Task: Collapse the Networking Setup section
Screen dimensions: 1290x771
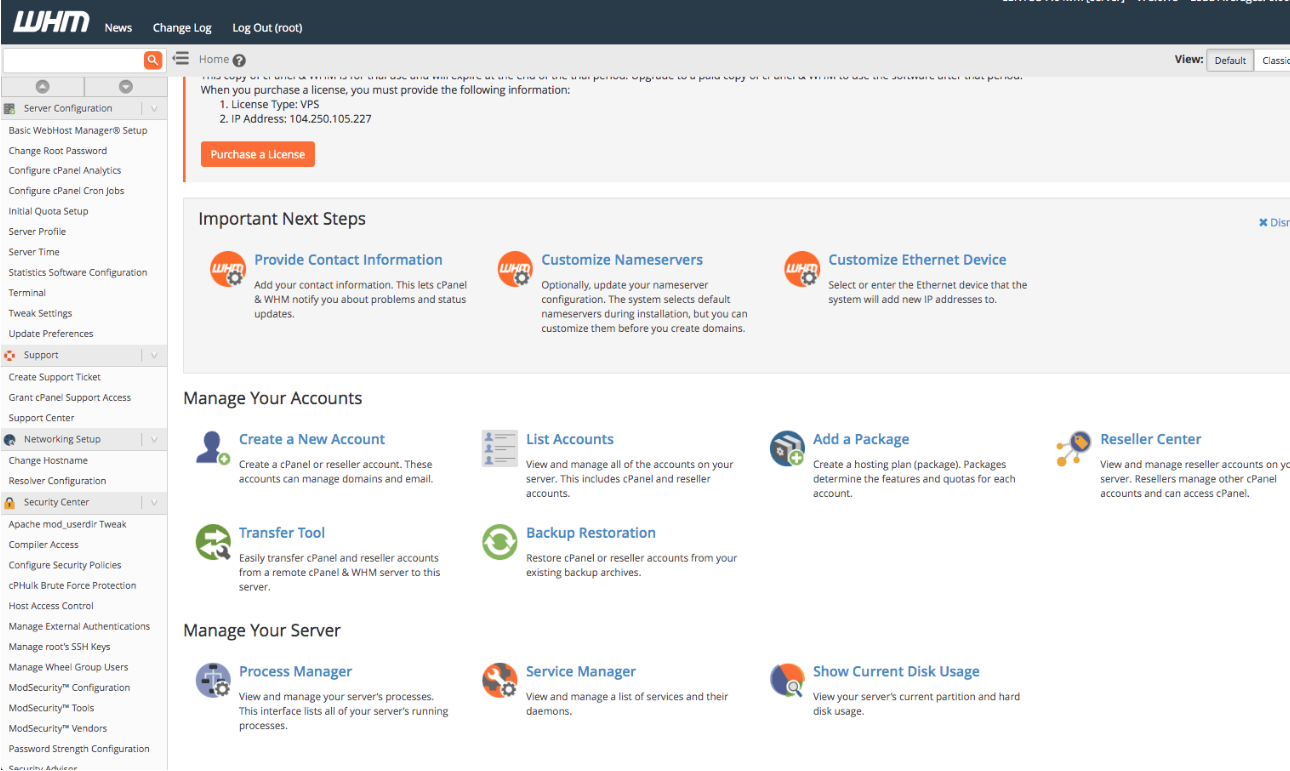Action: click(x=154, y=439)
